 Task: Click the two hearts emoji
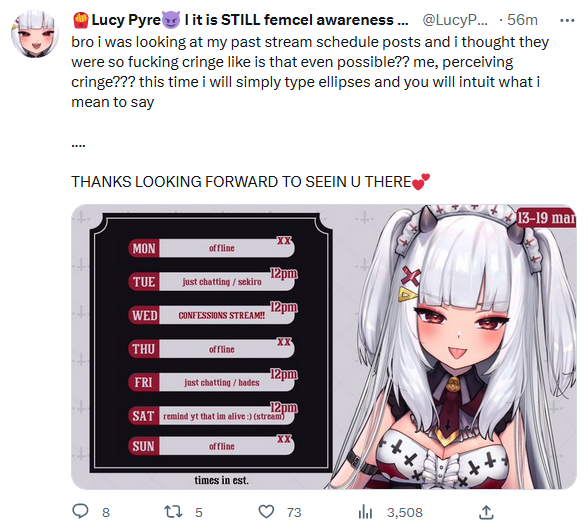coord(421,182)
